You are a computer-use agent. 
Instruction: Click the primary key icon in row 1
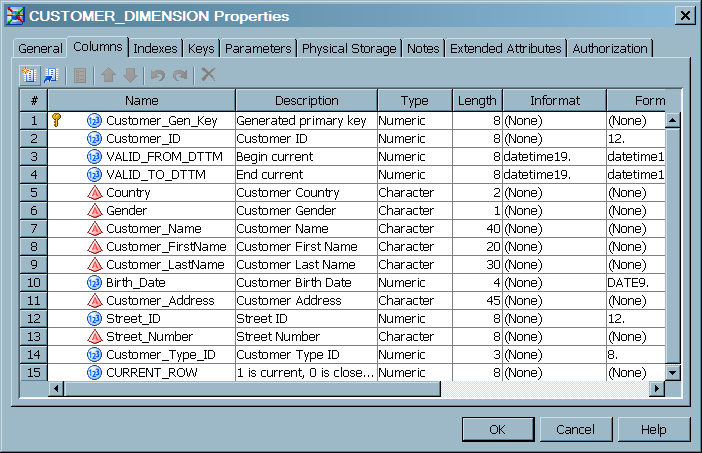(57, 120)
